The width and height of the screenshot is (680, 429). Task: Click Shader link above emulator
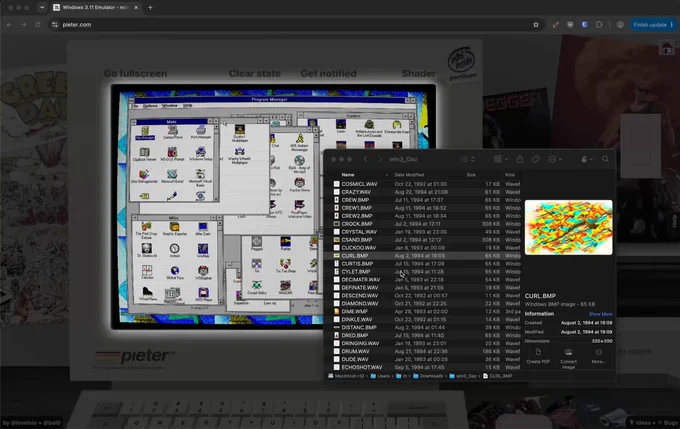[x=418, y=74]
